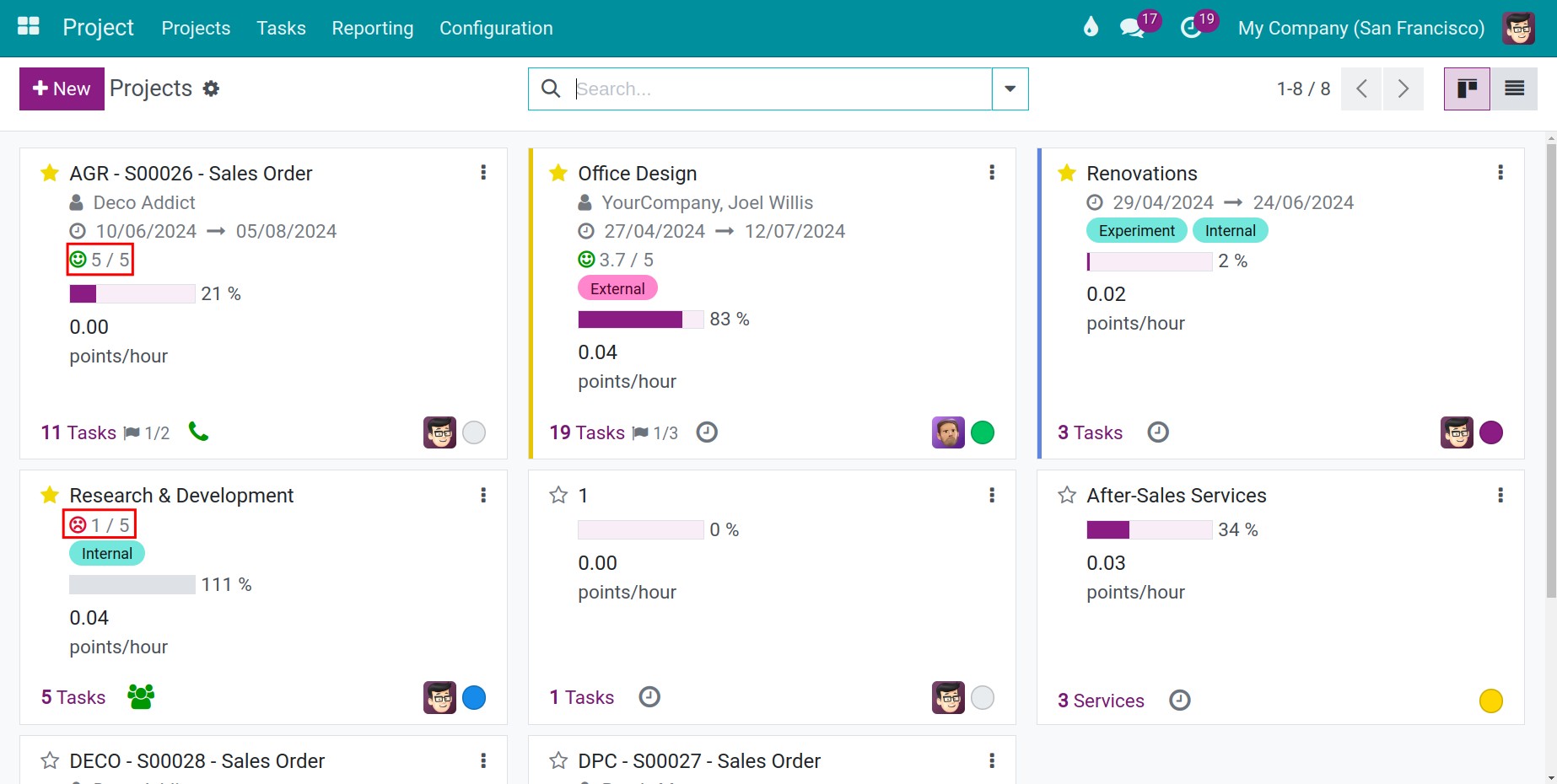Unfavorite Research & Development project star

click(50, 495)
